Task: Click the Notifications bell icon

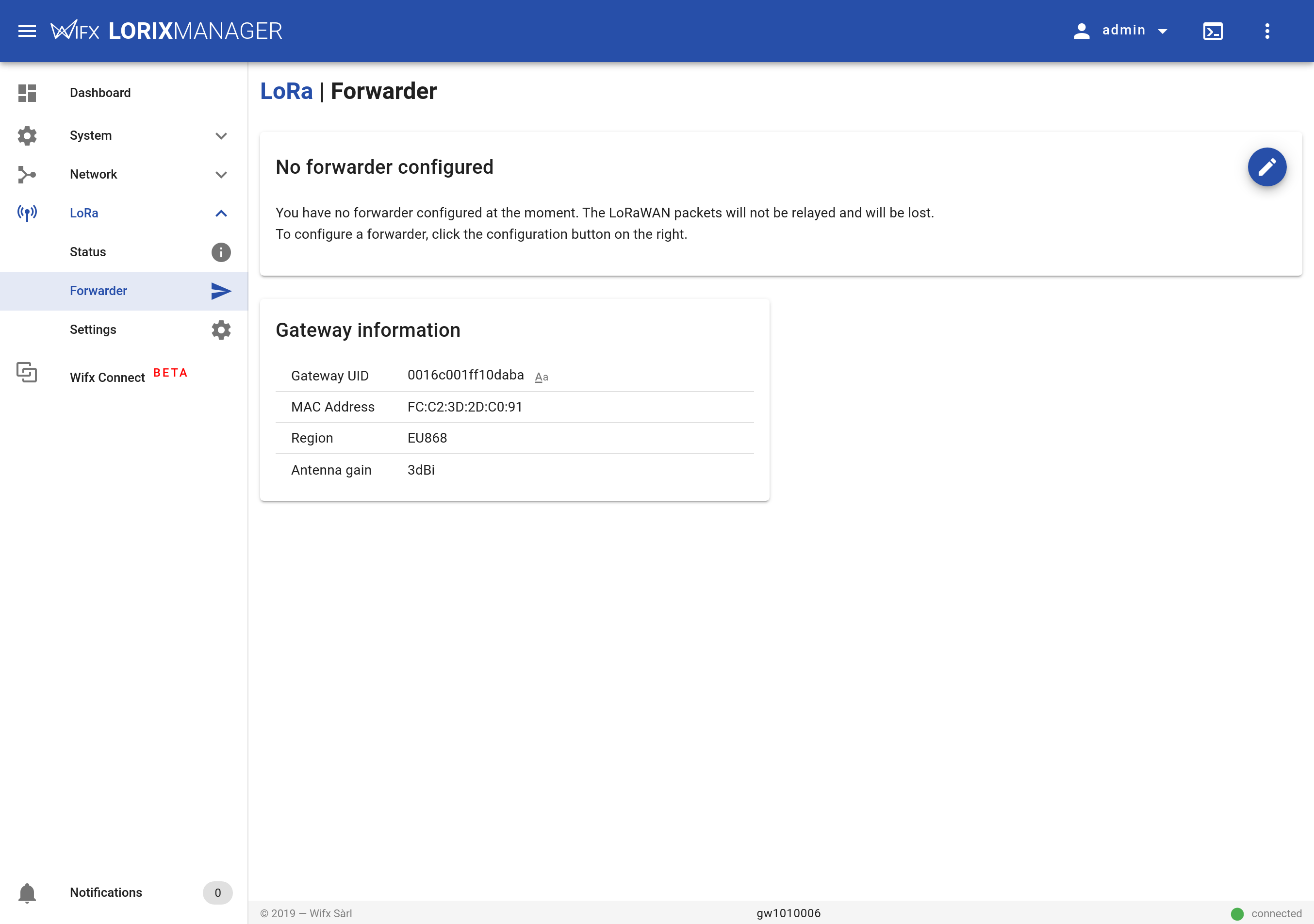Action: tap(27, 893)
